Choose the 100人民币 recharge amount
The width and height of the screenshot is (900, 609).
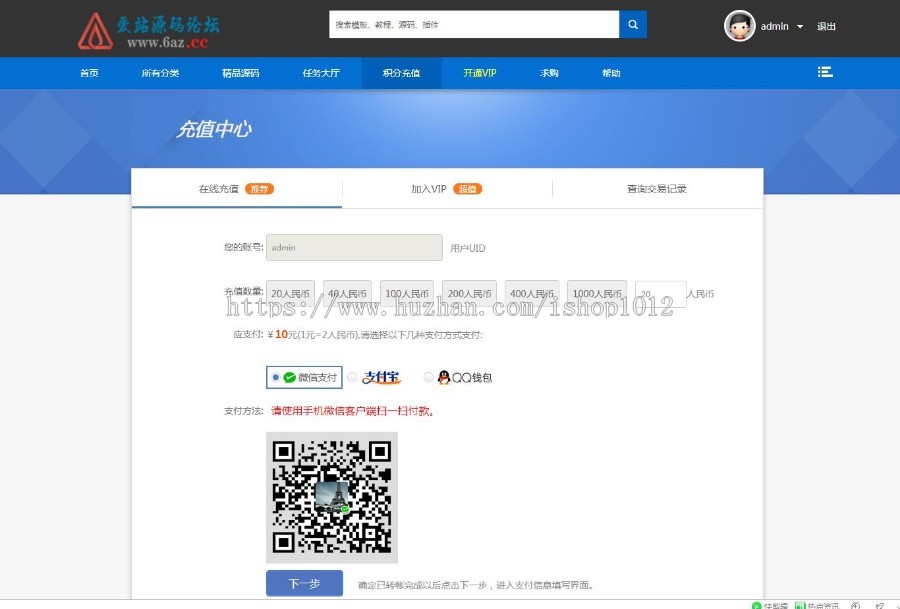pos(407,294)
